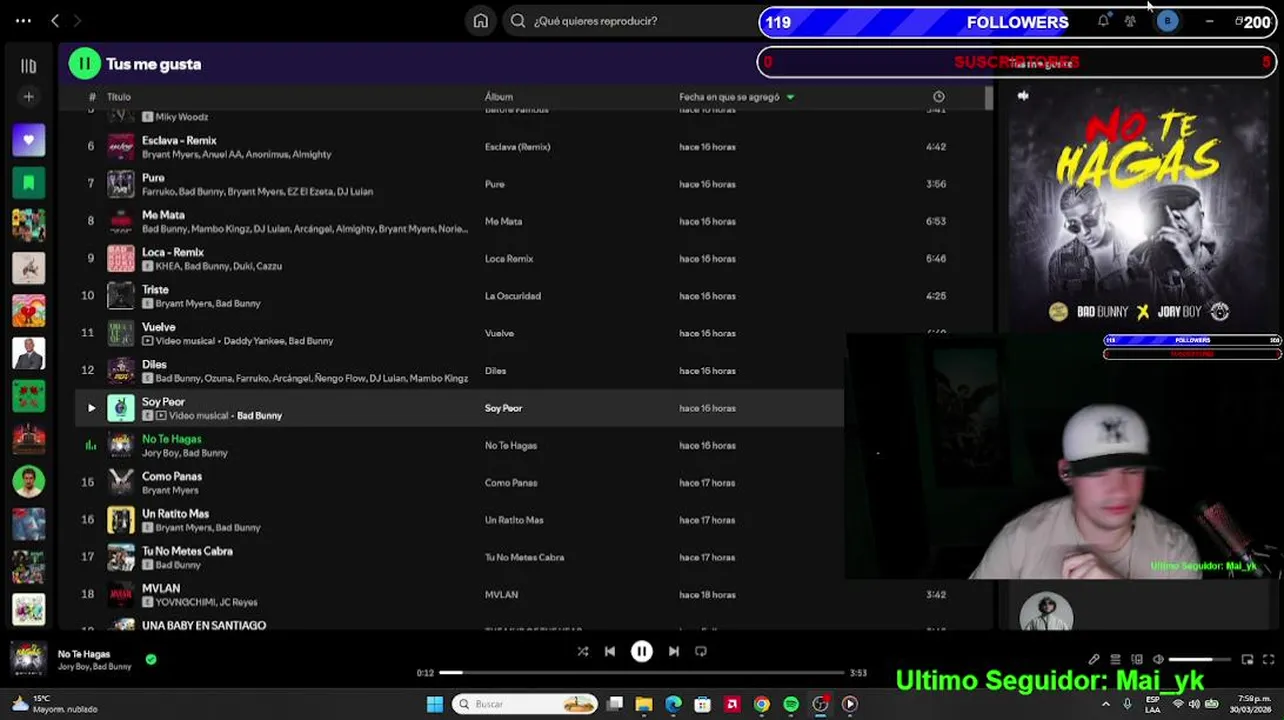The image size is (1284, 720).
Task: Open 'Fecha en que se agregó' sort dropdown
Action: coord(737,97)
